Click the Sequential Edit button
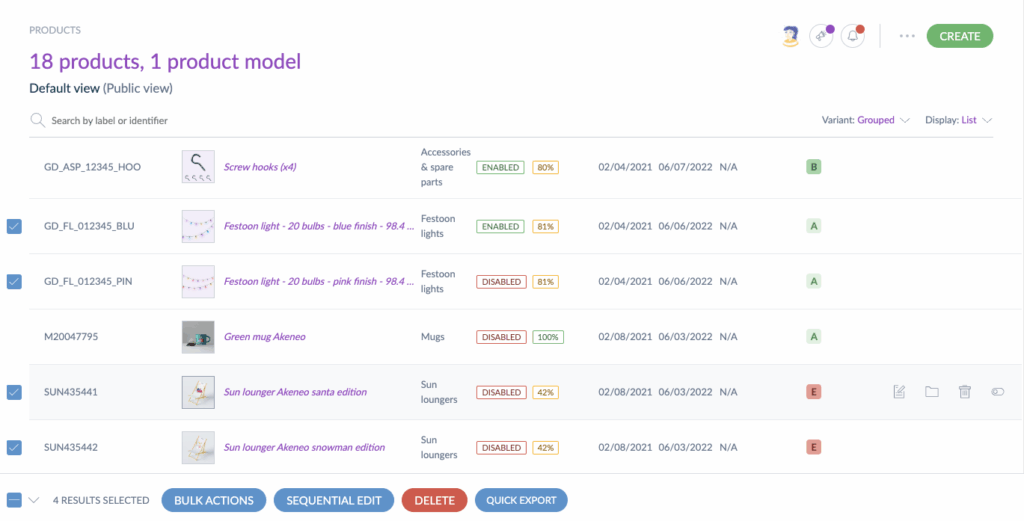Screen dimensions: 1024x521 [334, 500]
